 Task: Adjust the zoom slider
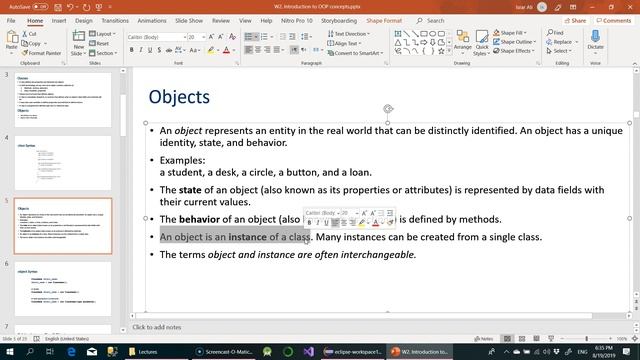click(587, 339)
